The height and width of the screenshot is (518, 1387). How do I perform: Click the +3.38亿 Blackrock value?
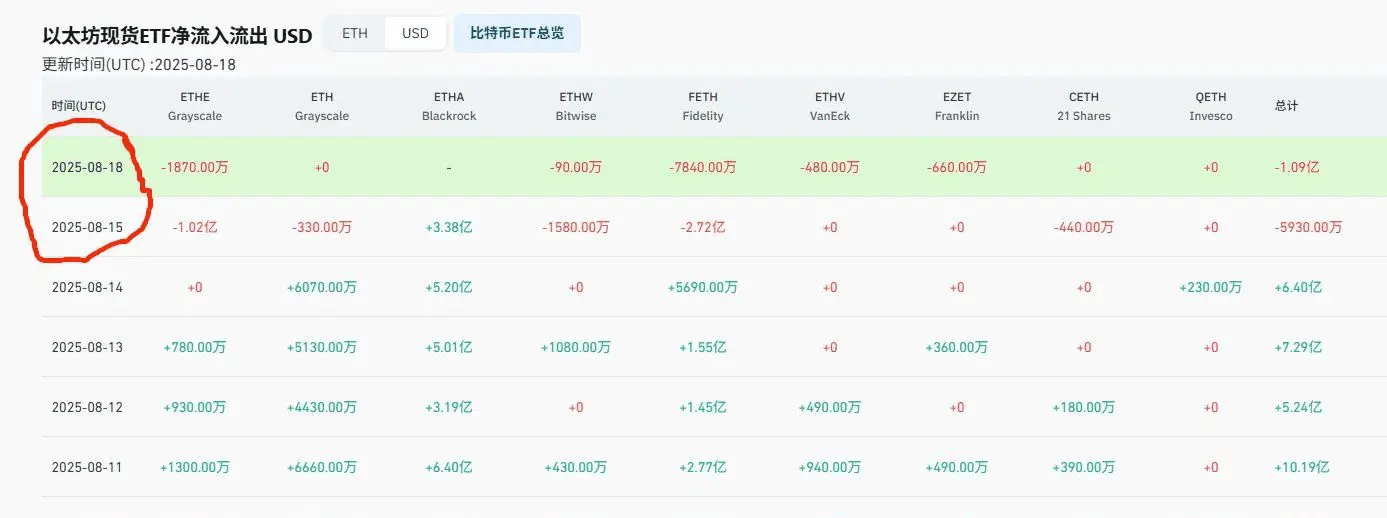449,227
